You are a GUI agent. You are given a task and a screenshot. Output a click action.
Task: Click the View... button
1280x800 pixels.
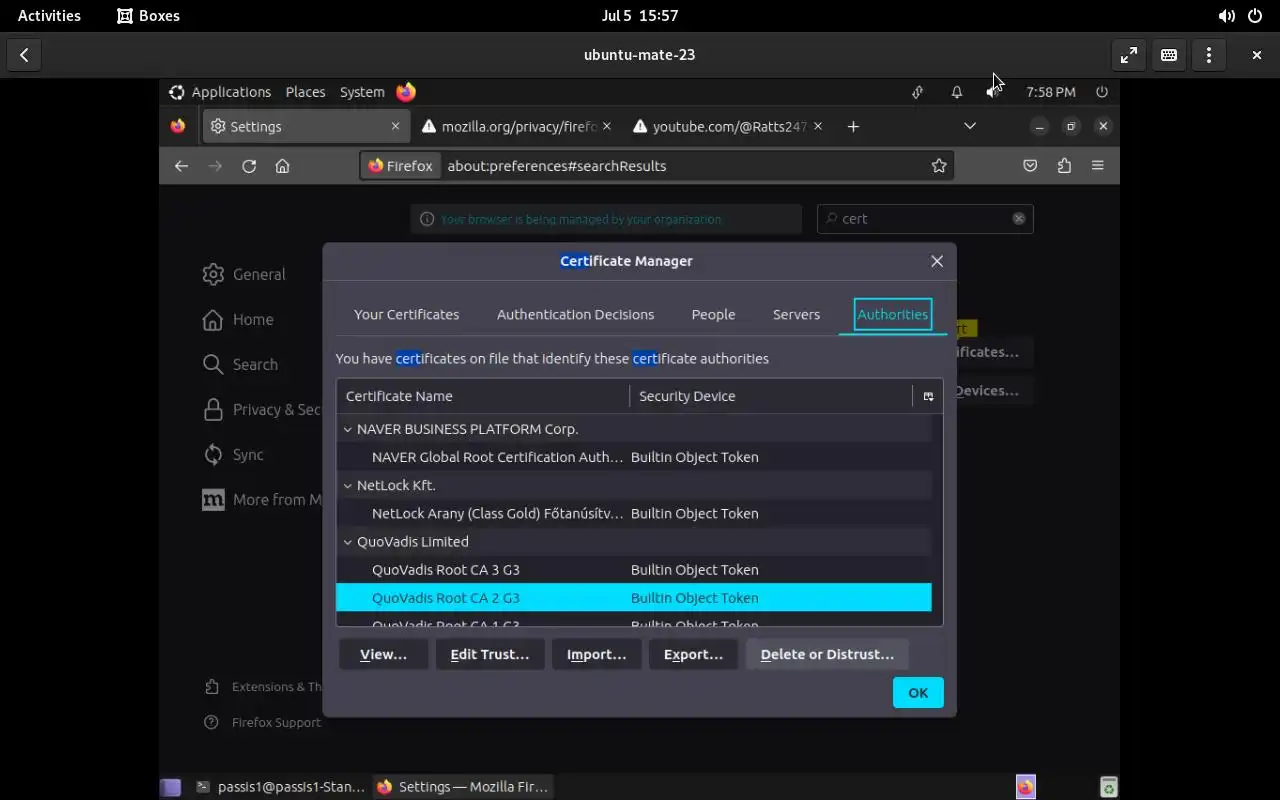click(383, 654)
